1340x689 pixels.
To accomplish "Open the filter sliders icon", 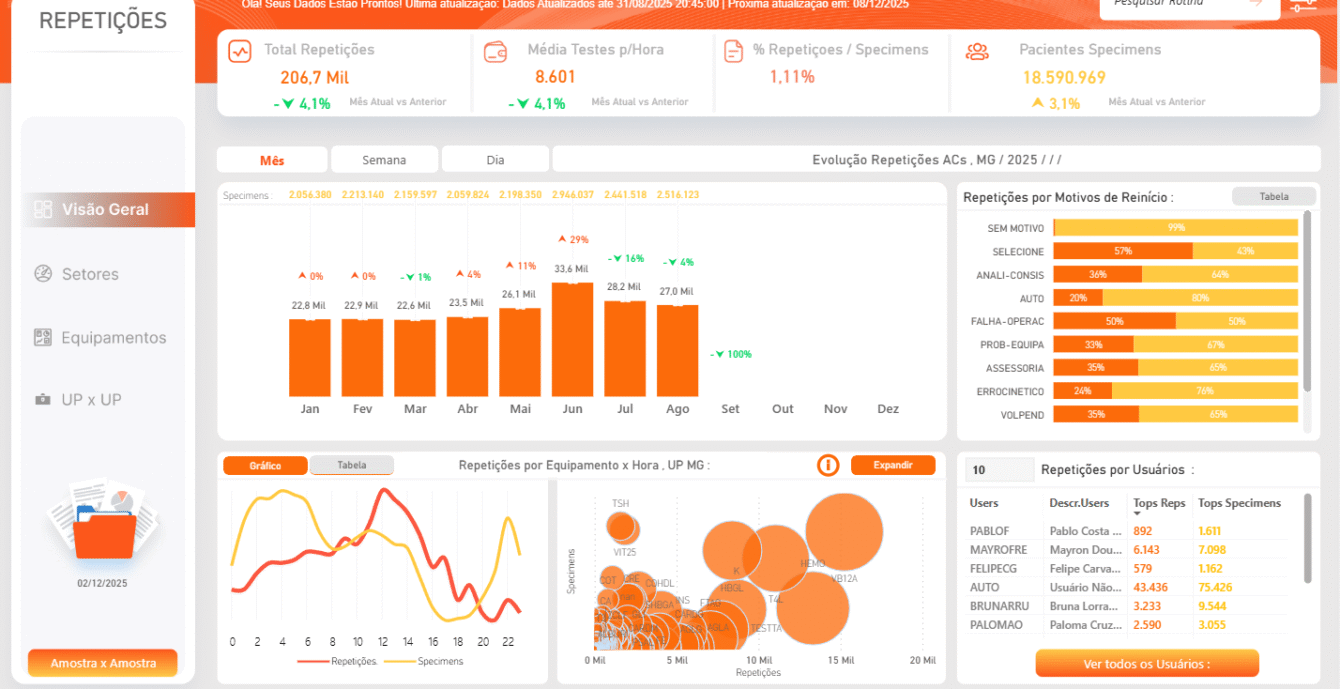I will click(x=1302, y=6).
